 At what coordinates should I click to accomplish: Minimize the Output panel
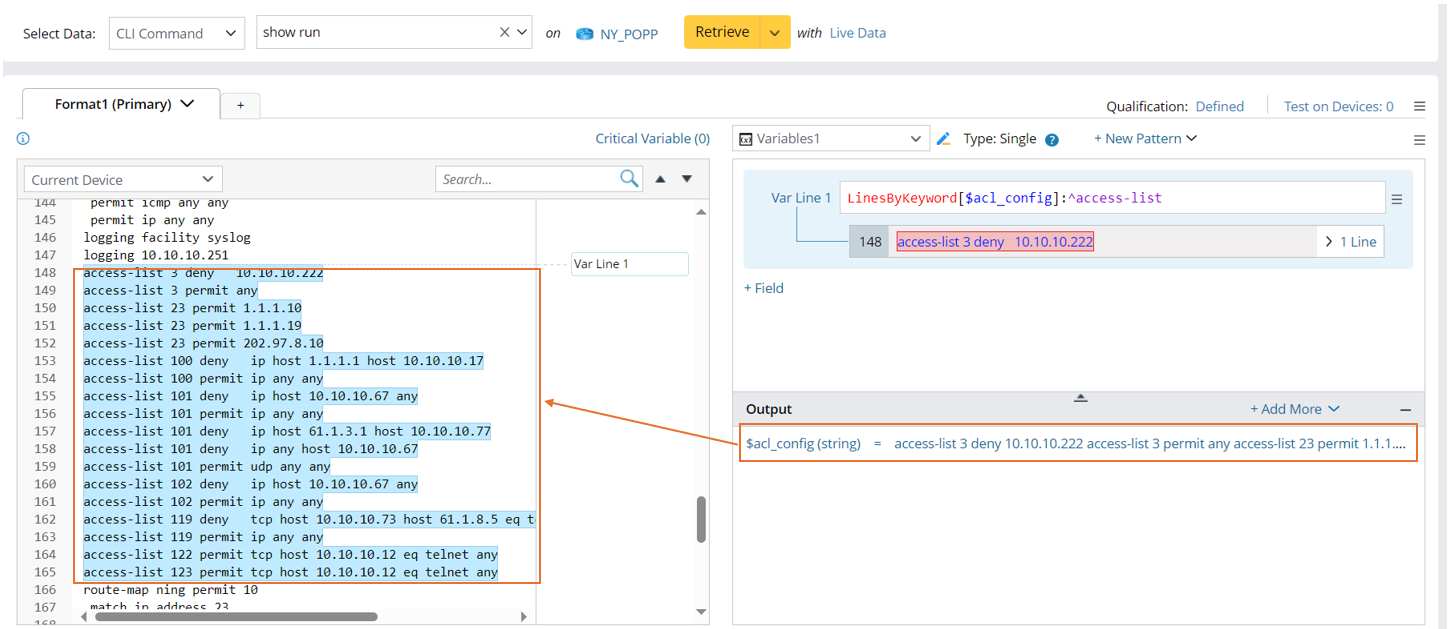tap(1405, 410)
